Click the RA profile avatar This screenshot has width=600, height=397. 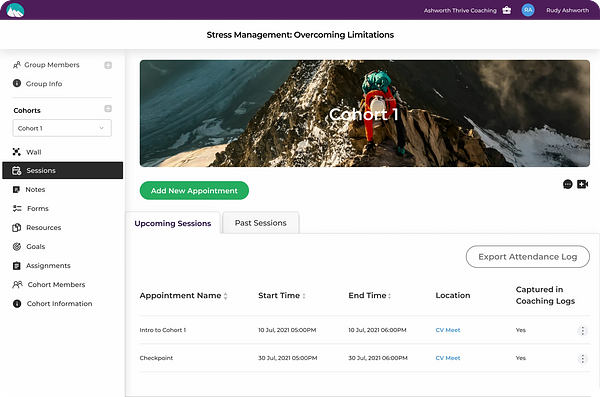tap(528, 10)
